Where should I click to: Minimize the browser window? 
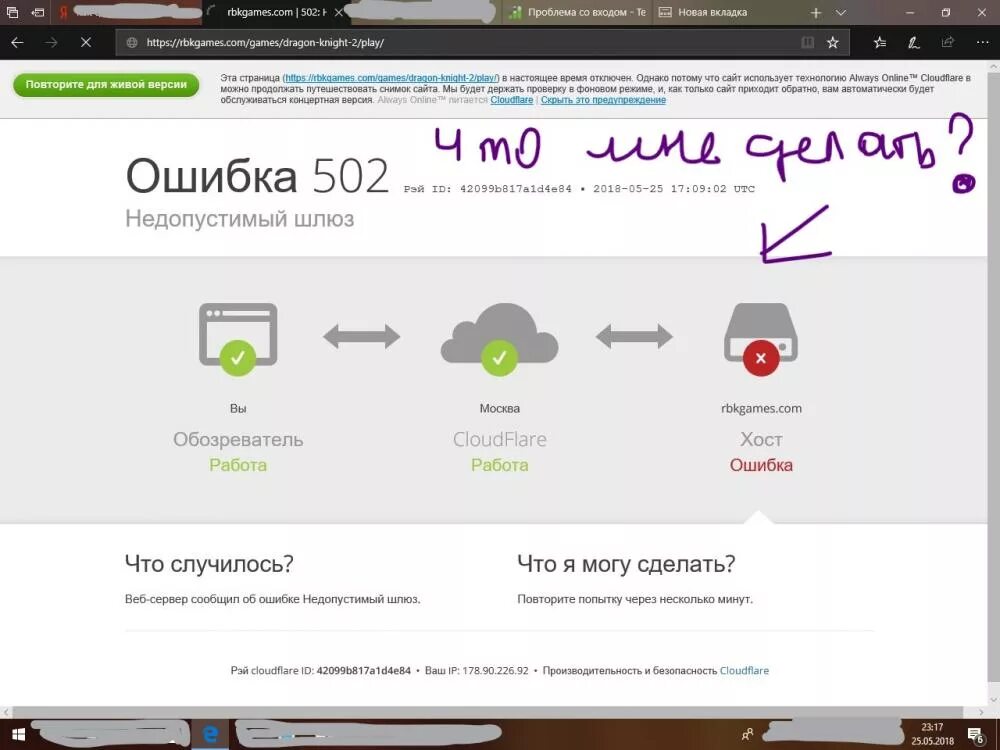910,12
